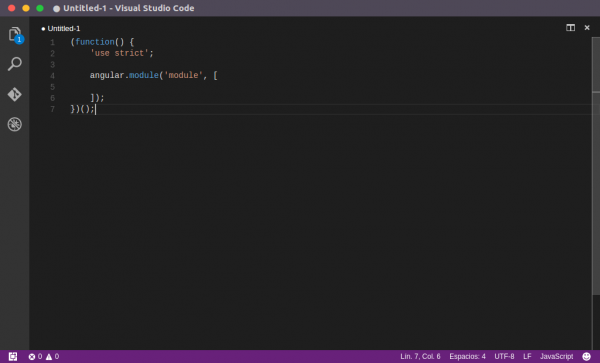The image size is (600, 363).
Task: Click the function keyword on line 1
Action: (x=95, y=42)
